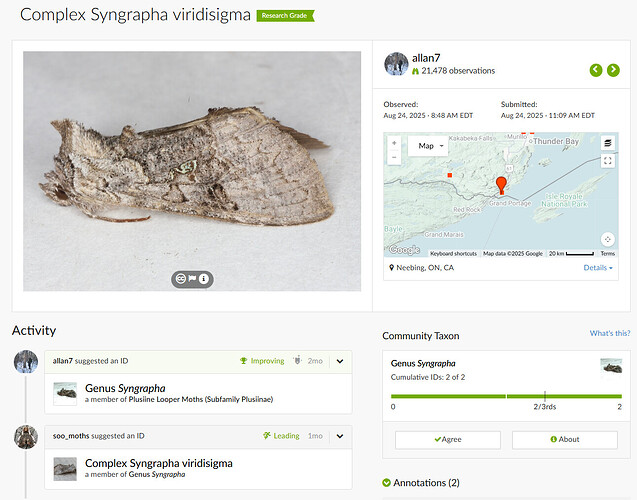Open the main moth photo
Image resolution: width=637 pixels, height=500 pixels.
192,171
